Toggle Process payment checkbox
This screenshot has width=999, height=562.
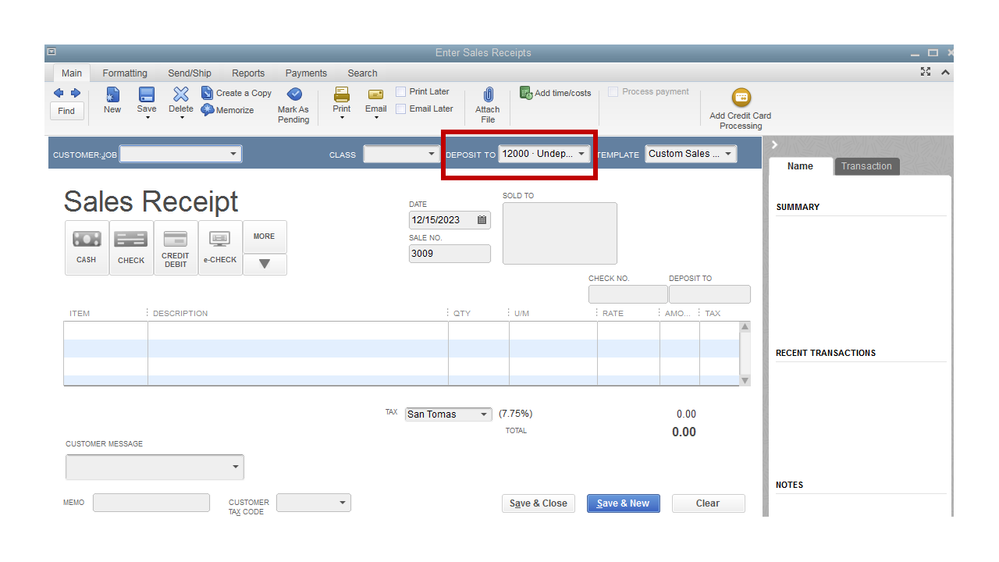click(613, 92)
